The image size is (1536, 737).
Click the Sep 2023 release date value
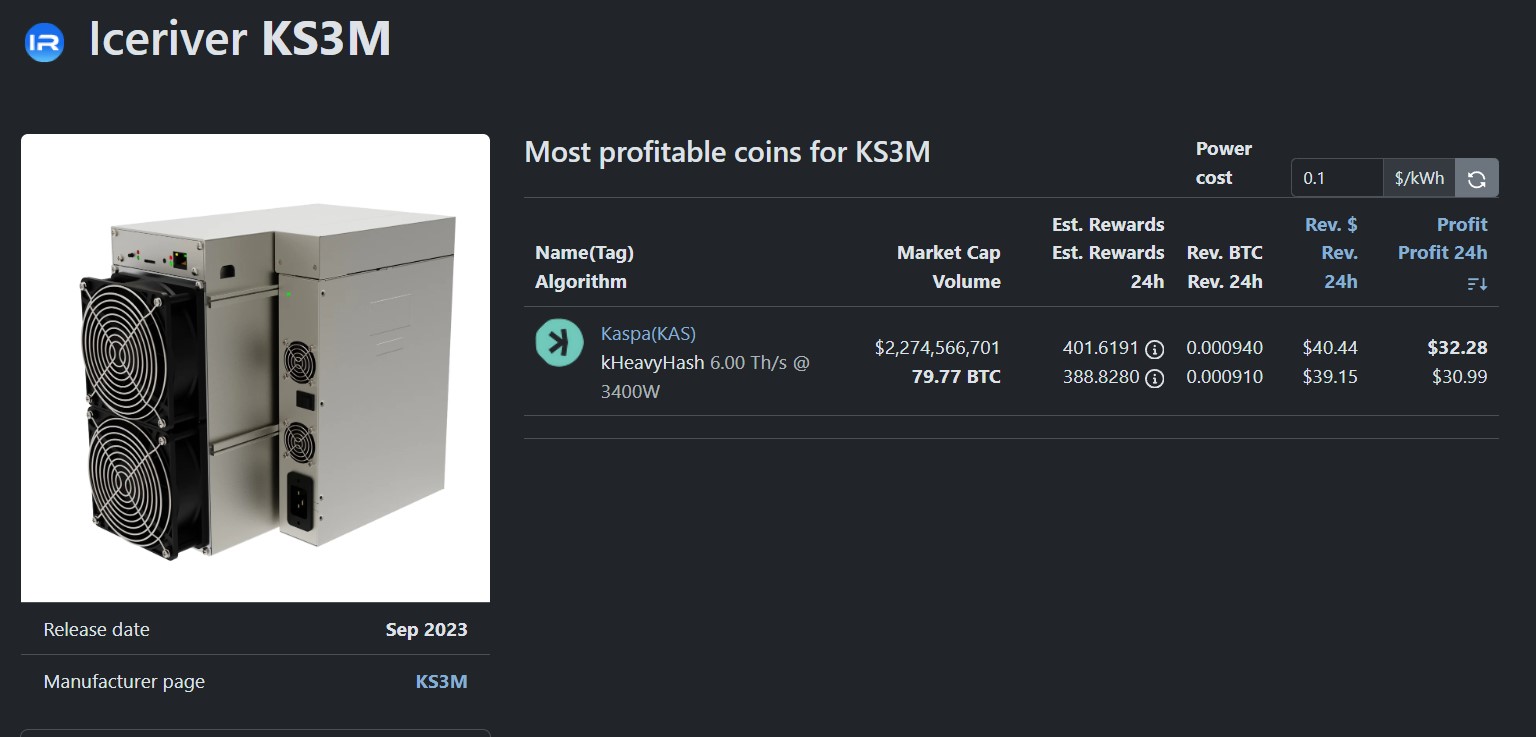426,630
